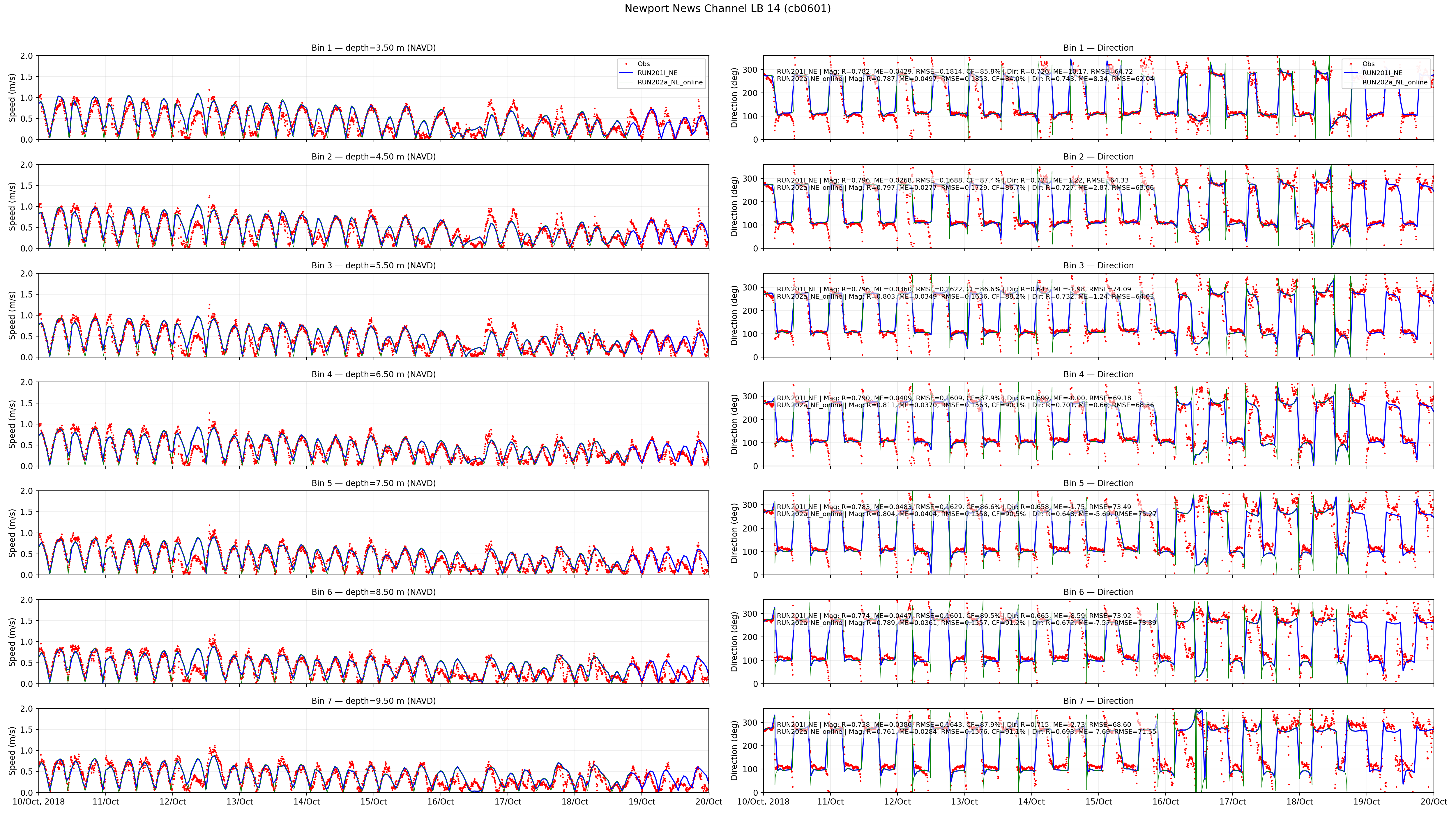This screenshot has width=1456, height=815.
Task: Click the 'Bin 7 — Direction' subplot title
Action: (x=1098, y=701)
